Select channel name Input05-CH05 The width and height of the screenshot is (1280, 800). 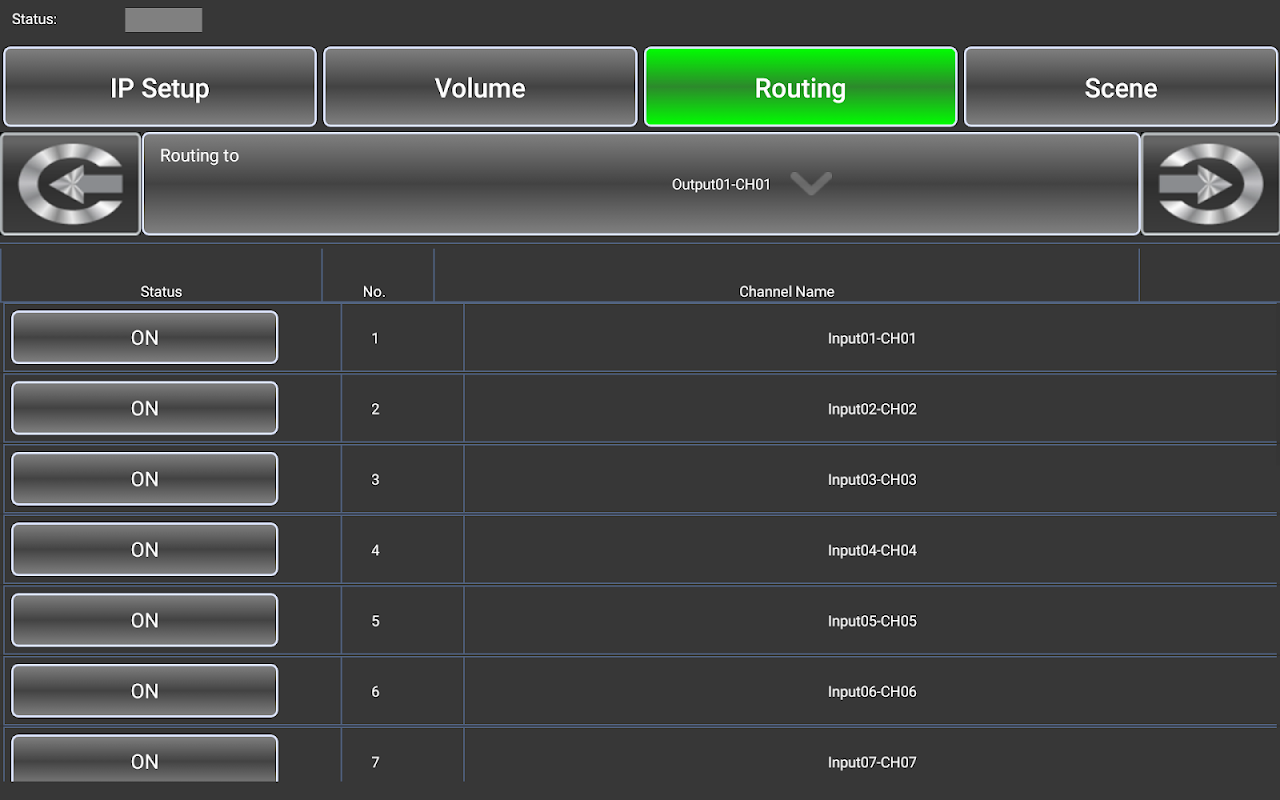pyautogui.click(x=872, y=621)
